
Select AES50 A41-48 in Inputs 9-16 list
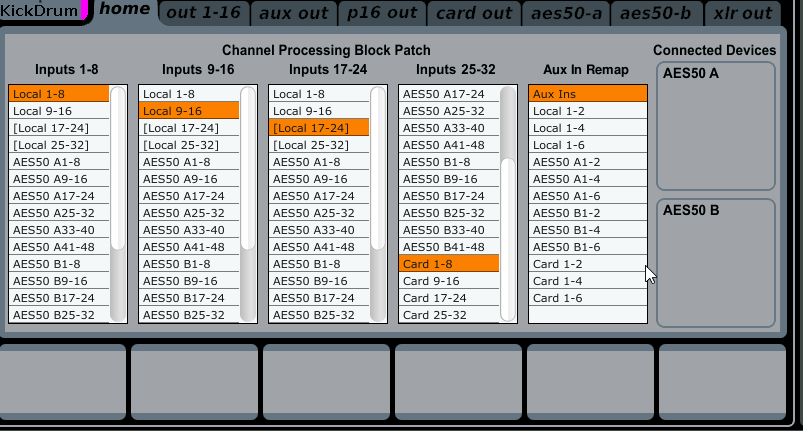click(x=189, y=247)
